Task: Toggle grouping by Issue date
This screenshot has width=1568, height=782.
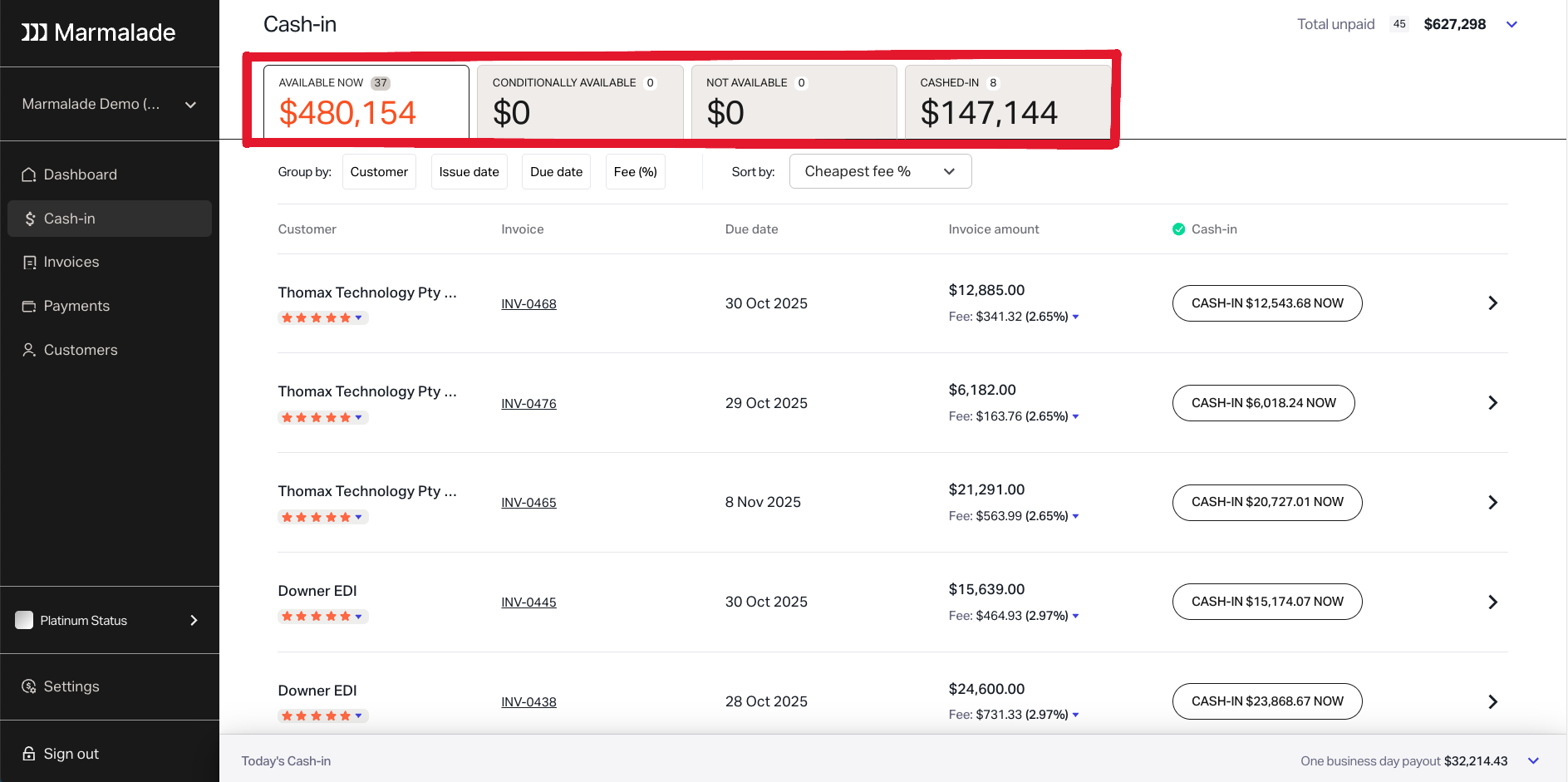Action: pos(469,172)
